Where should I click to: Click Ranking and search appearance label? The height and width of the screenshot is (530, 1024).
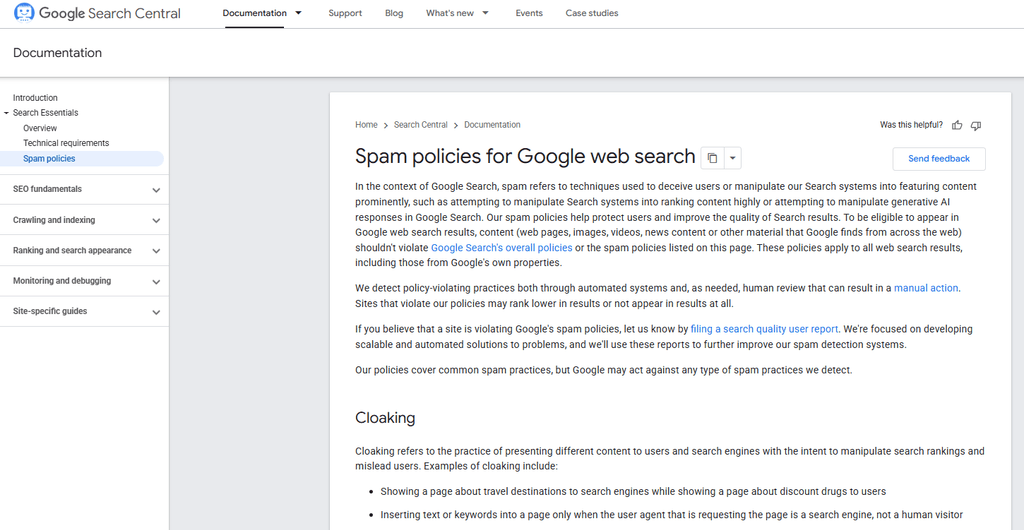coord(72,250)
